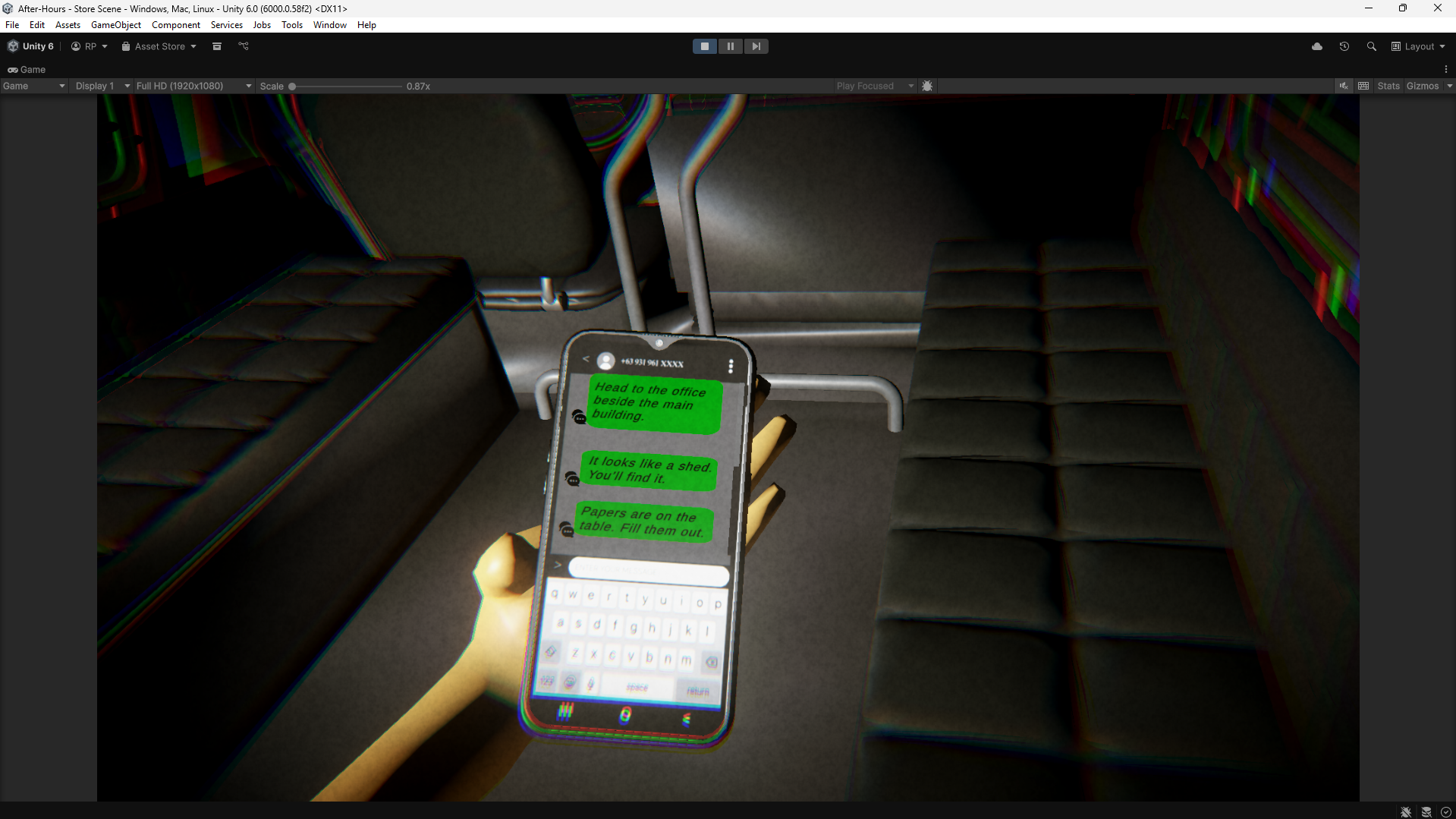The height and width of the screenshot is (819, 1456).
Task: Switch the Game/Simulator view dropdown
Action: (x=34, y=86)
